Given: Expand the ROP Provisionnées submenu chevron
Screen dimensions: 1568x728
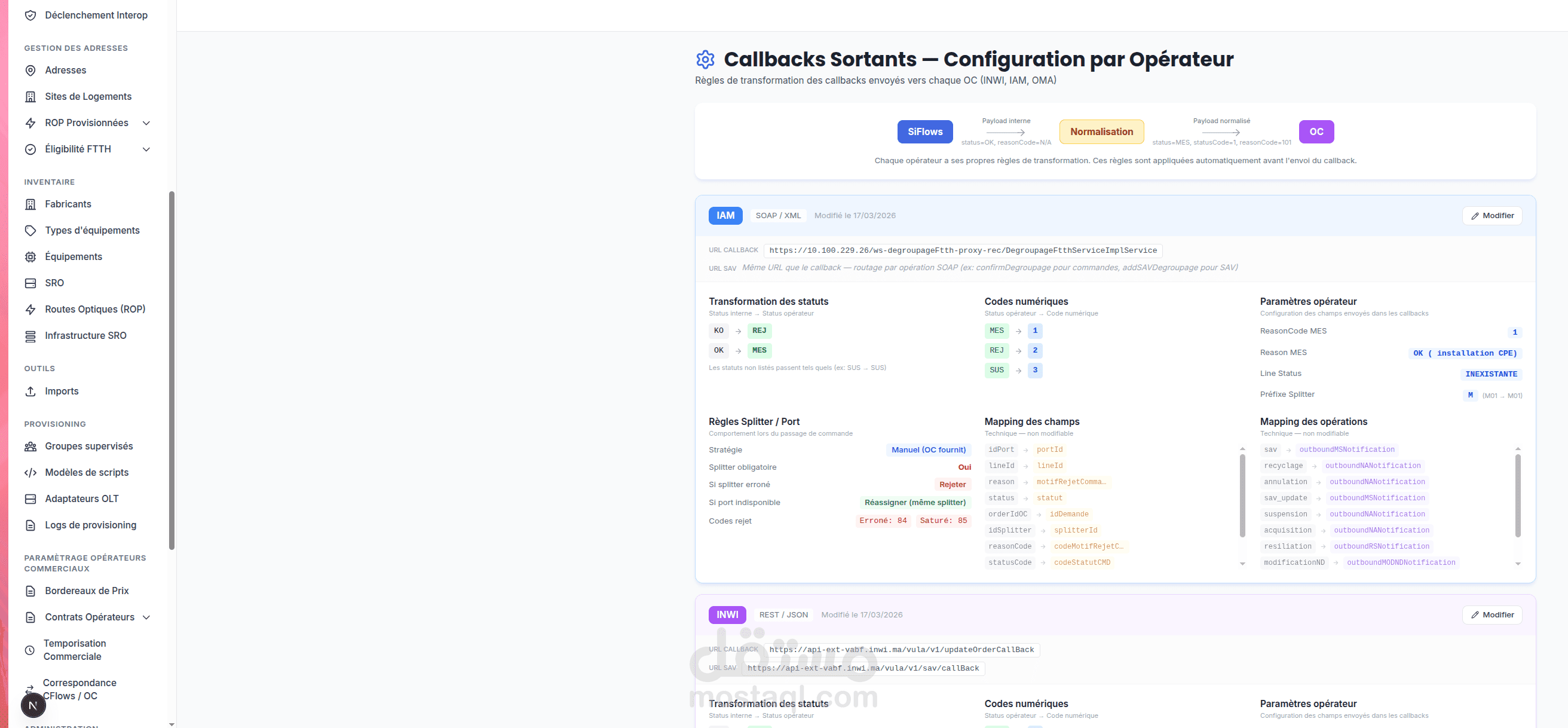Looking at the screenshot, I should coord(146,123).
